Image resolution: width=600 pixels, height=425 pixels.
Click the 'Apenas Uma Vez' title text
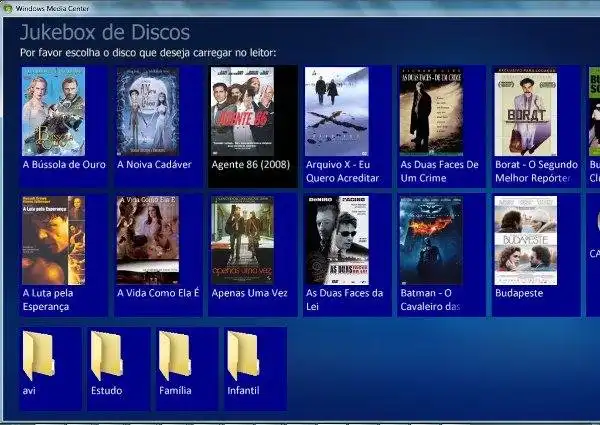[x=249, y=293]
